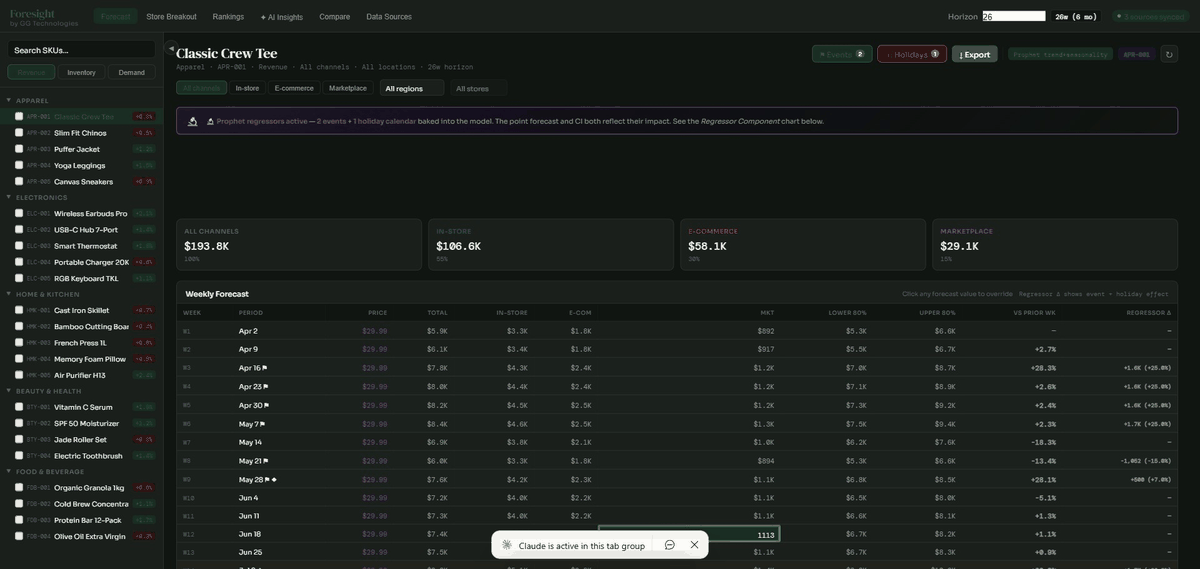Click the $7.8K total for Apr 16

pyautogui.click(x=438, y=368)
